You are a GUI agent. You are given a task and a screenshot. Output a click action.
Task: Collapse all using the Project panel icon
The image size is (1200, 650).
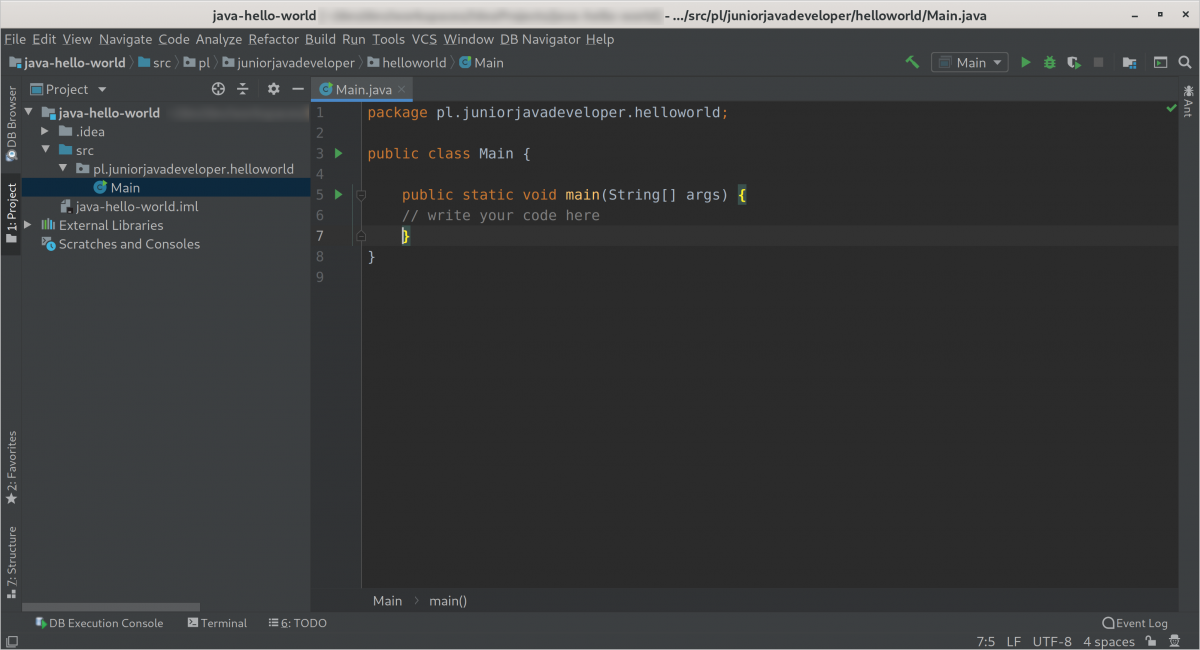point(242,89)
